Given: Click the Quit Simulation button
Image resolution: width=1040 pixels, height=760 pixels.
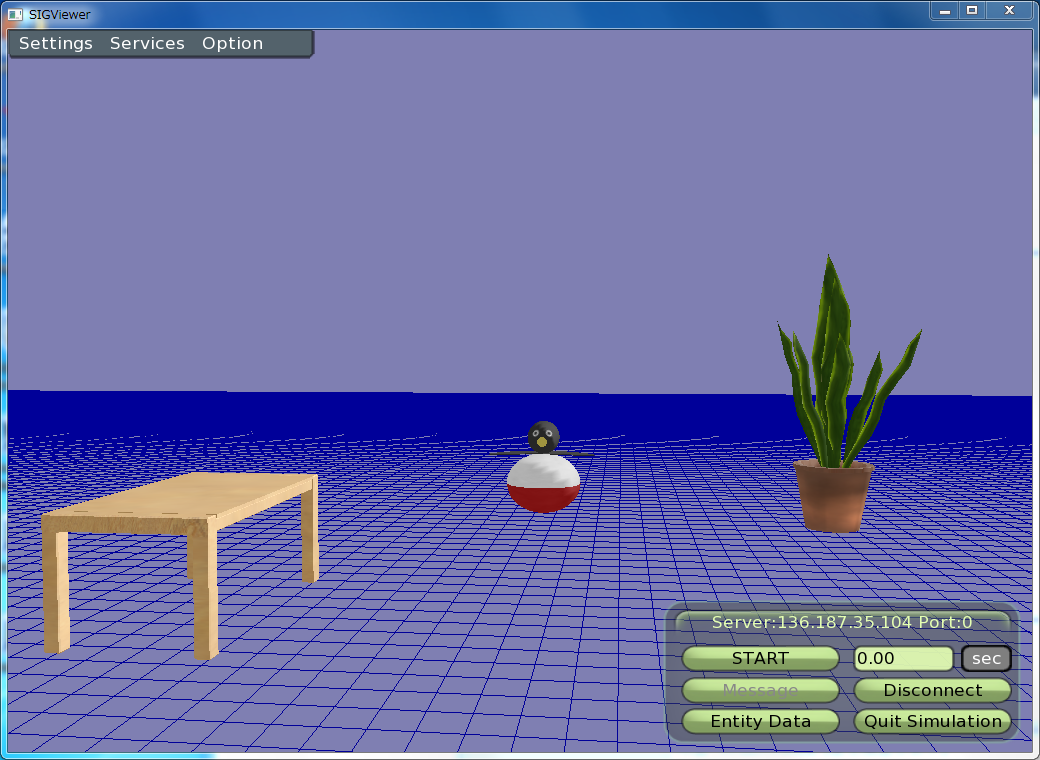Looking at the screenshot, I should [x=932, y=721].
